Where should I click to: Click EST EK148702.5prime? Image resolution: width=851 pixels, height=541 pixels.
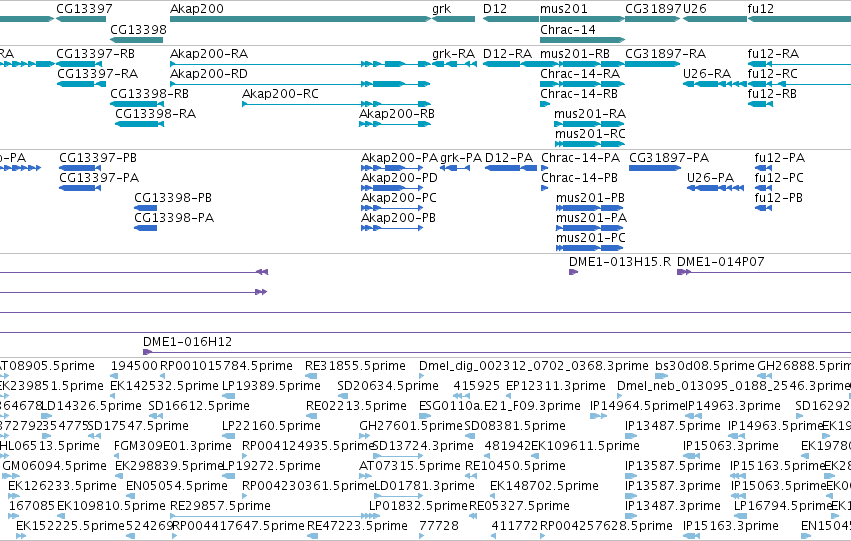(x=544, y=486)
